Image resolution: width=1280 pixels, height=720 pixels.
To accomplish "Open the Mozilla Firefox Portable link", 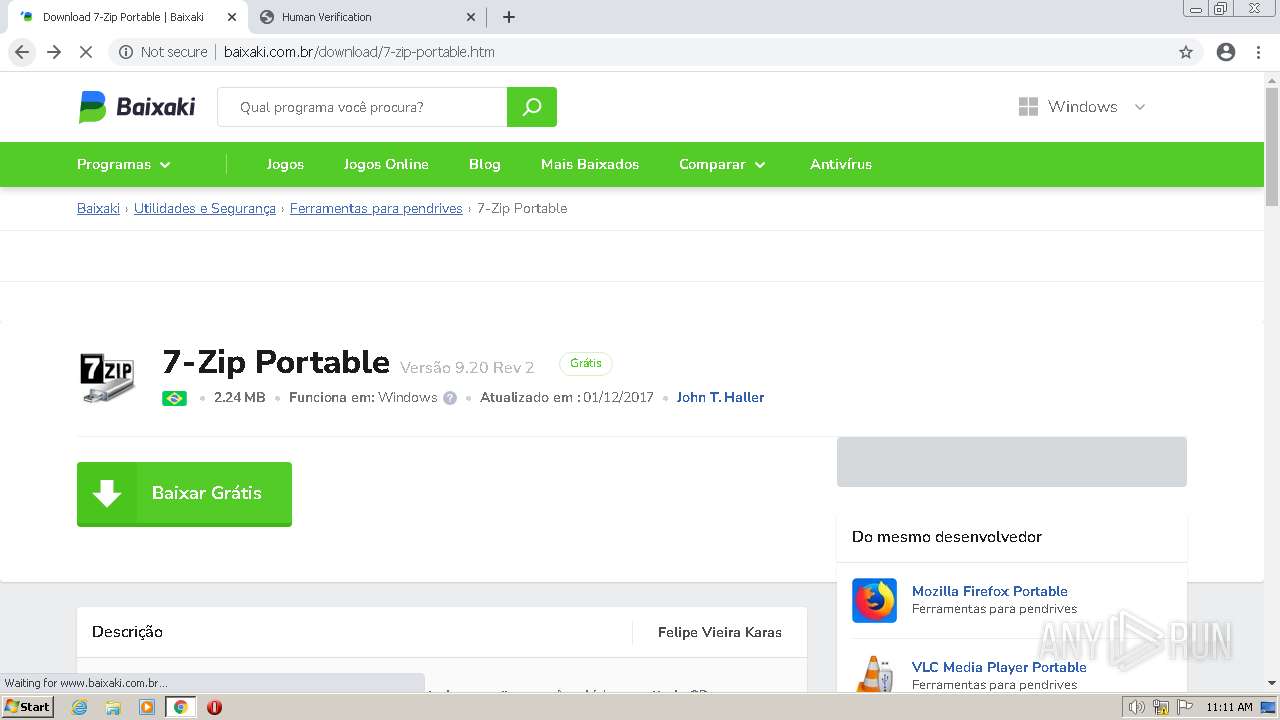I will 990,591.
